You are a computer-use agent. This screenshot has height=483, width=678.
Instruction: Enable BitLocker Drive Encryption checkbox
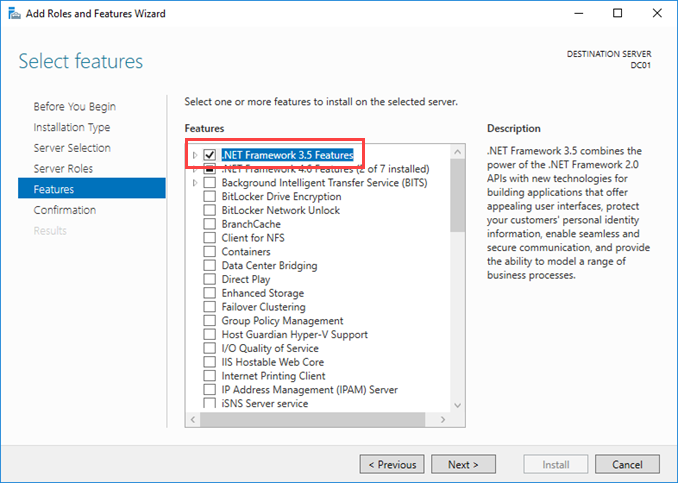[210, 196]
